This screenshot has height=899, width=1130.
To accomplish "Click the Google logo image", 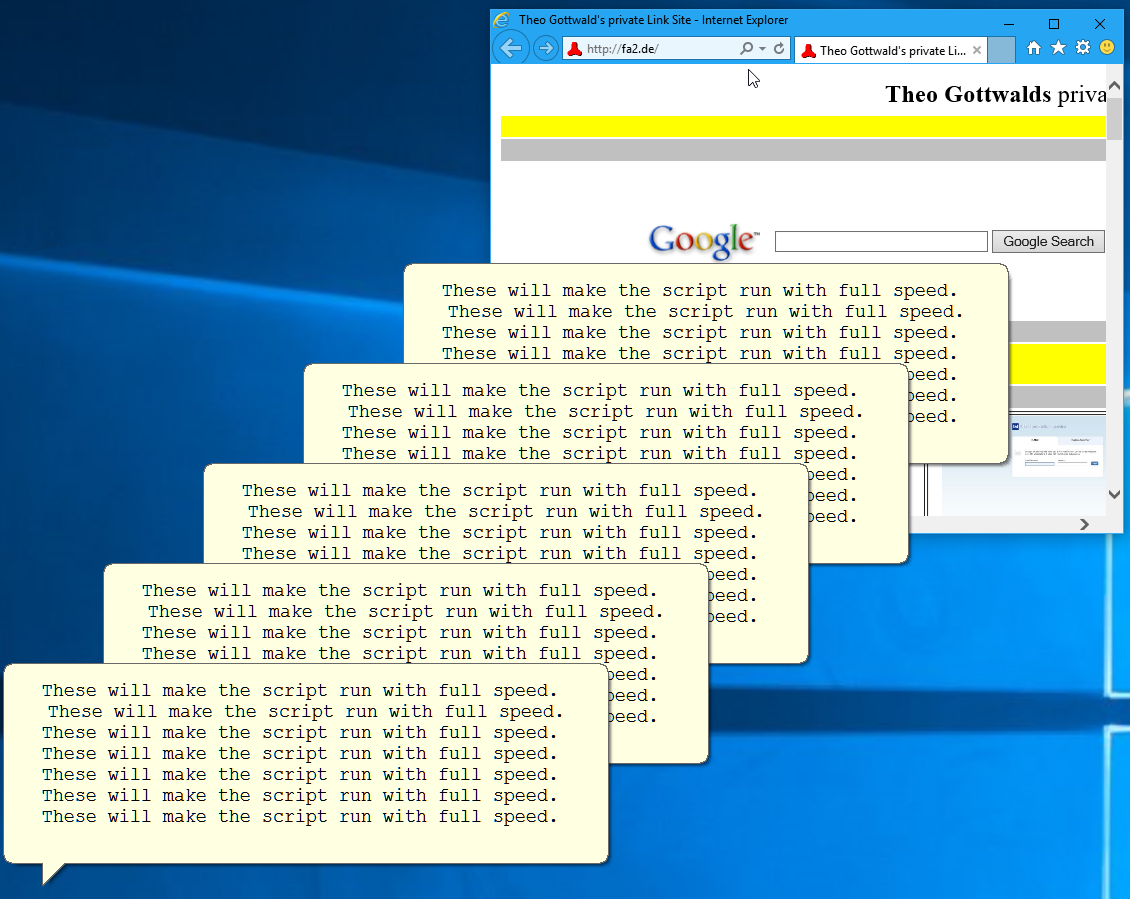I will 703,241.
